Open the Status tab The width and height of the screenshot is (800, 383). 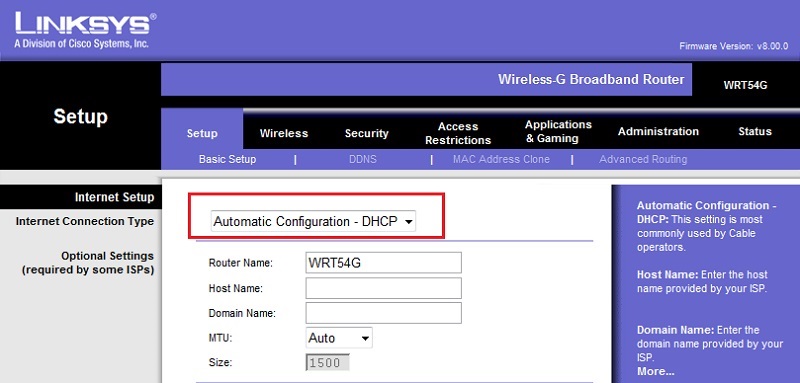[x=755, y=132]
